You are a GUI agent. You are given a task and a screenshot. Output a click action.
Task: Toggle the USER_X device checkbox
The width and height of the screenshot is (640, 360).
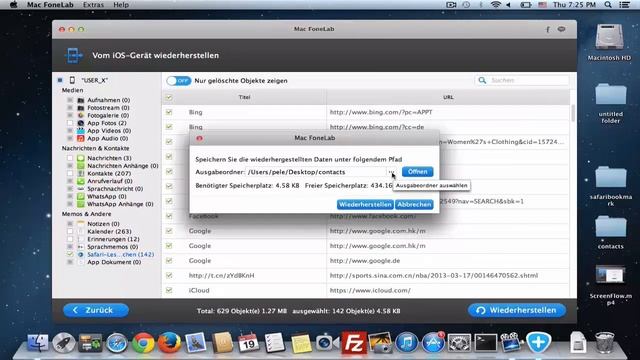(60, 80)
